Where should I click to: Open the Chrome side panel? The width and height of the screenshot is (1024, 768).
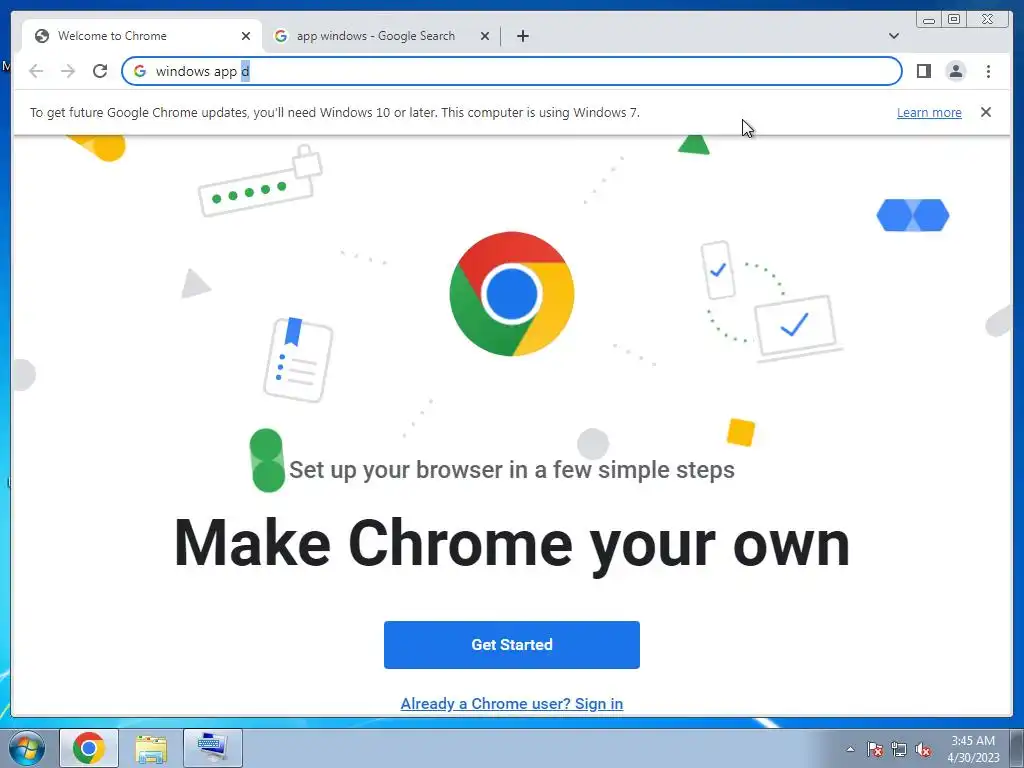[x=923, y=71]
